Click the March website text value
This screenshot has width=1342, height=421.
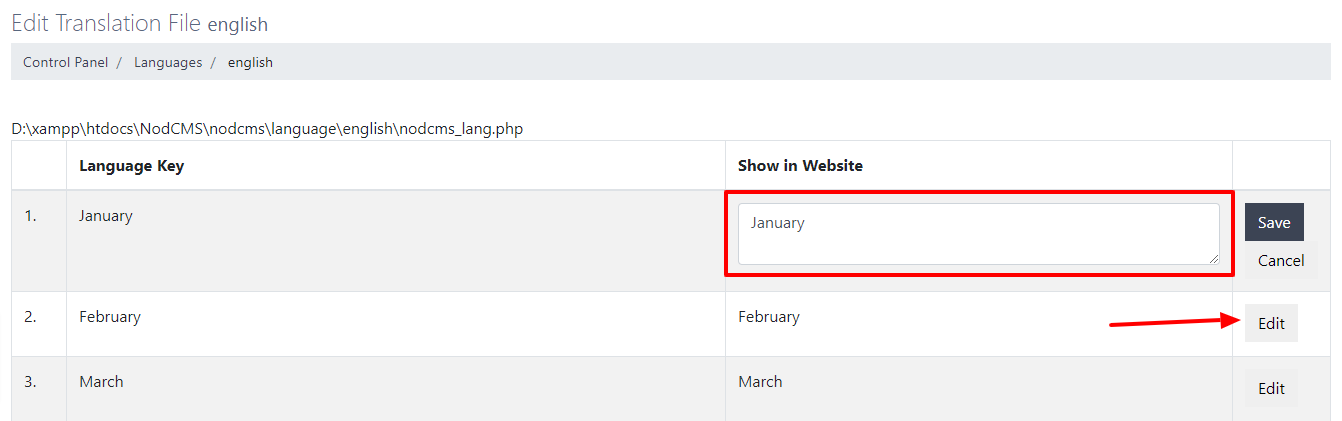point(760,382)
